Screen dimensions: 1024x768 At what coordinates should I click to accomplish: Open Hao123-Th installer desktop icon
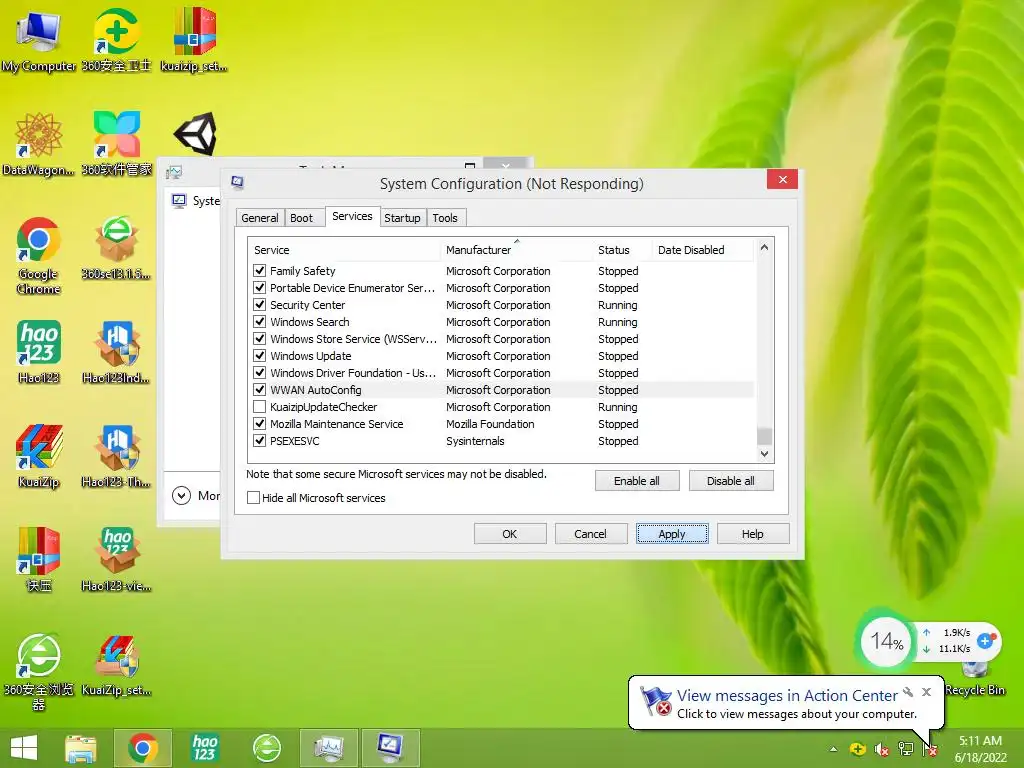pos(116,456)
